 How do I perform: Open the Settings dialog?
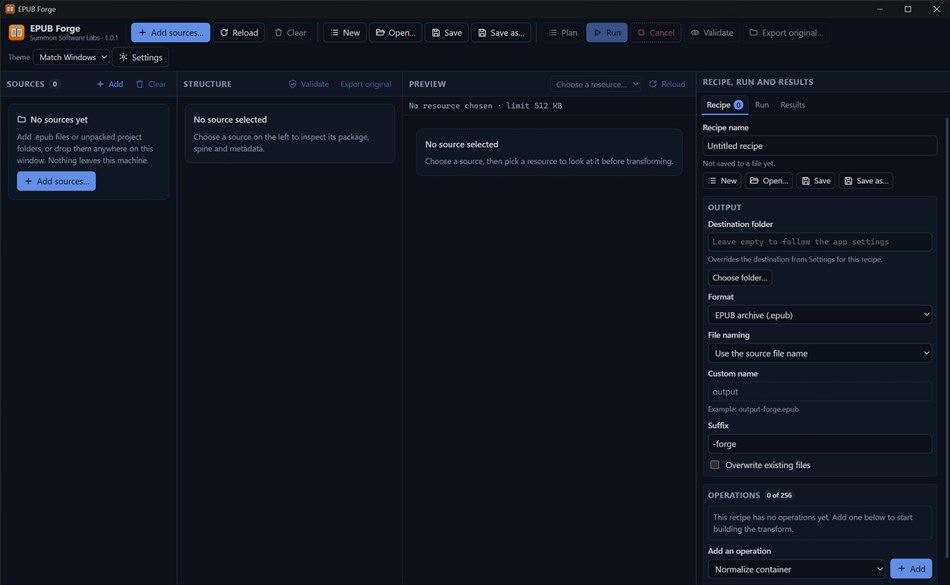[141, 57]
